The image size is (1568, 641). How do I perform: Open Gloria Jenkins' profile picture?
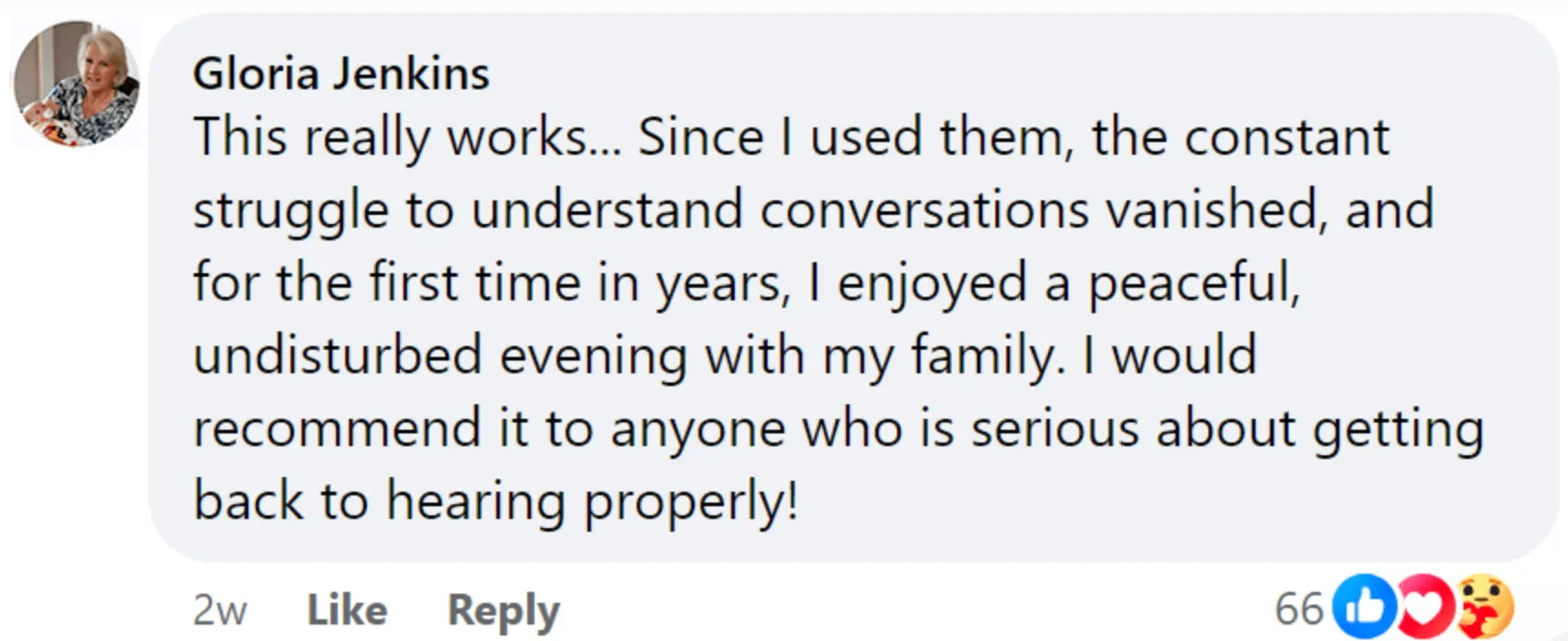[77, 84]
